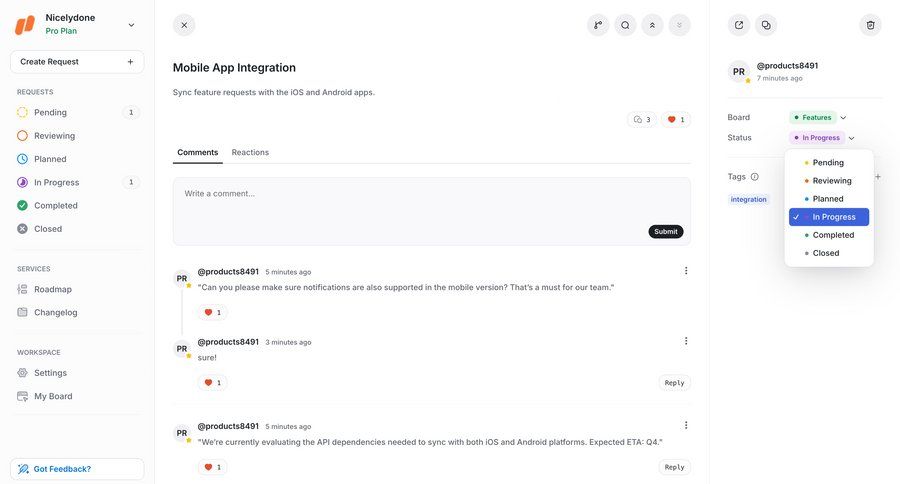Collapse the Status "In Progress" dropdown chevron
The image size is (900, 484).
pyautogui.click(x=851, y=138)
